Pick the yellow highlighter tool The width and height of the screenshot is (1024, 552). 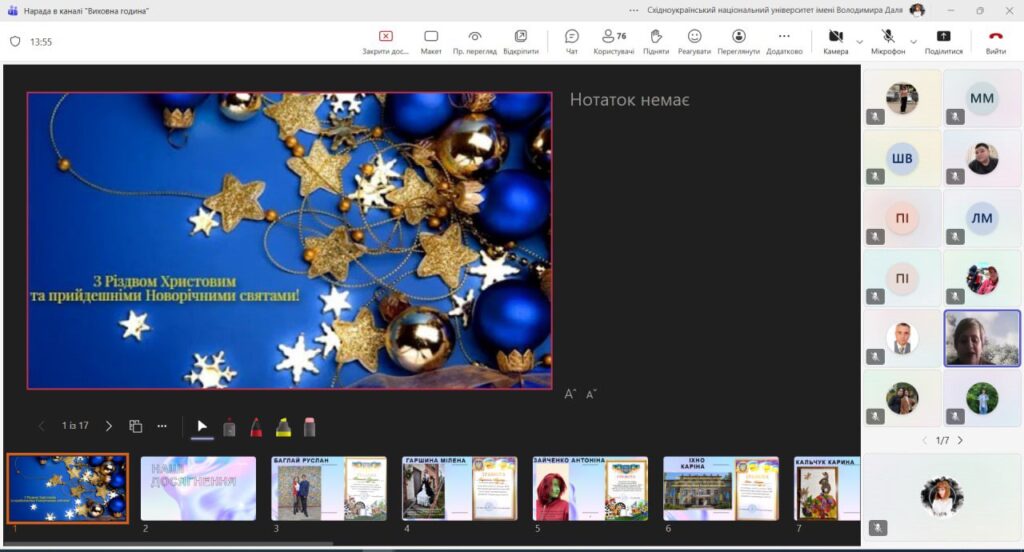pos(283,427)
